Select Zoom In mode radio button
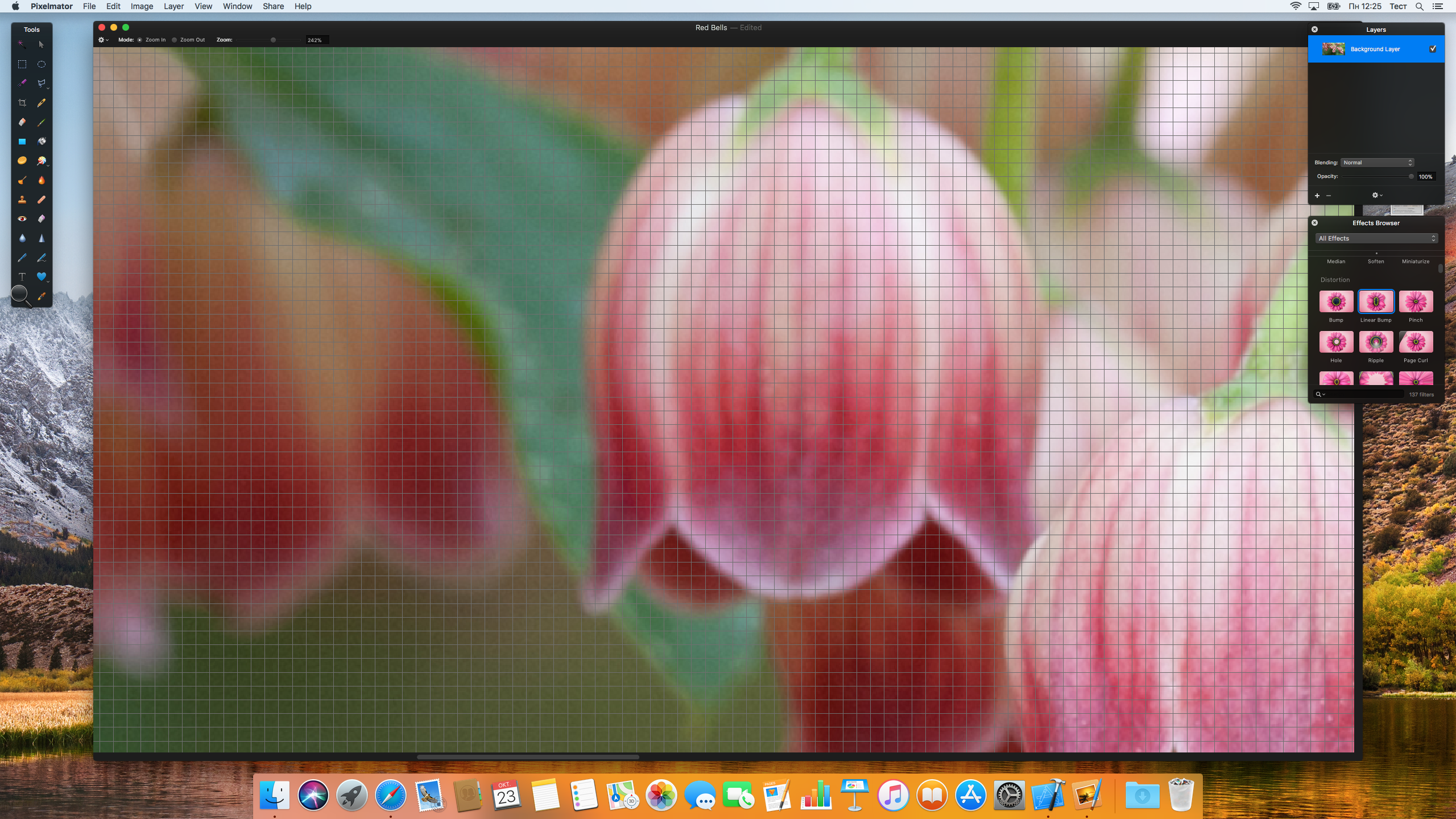Image resolution: width=1456 pixels, height=819 pixels. (x=140, y=40)
